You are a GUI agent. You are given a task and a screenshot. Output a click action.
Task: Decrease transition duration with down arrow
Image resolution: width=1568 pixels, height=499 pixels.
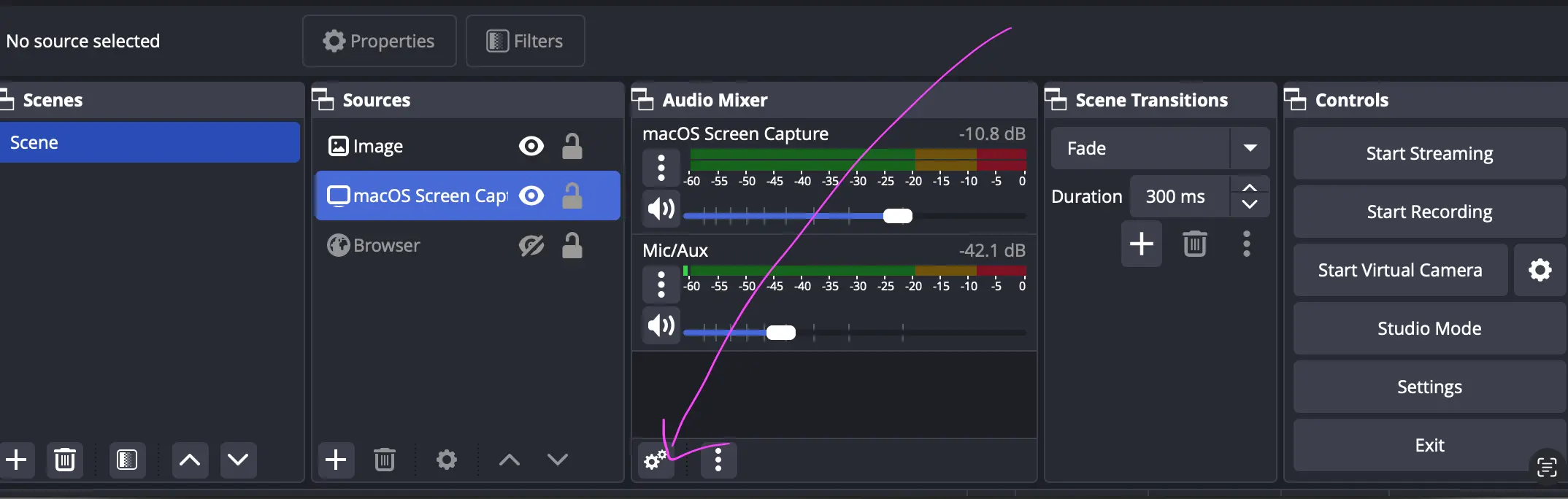1250,205
